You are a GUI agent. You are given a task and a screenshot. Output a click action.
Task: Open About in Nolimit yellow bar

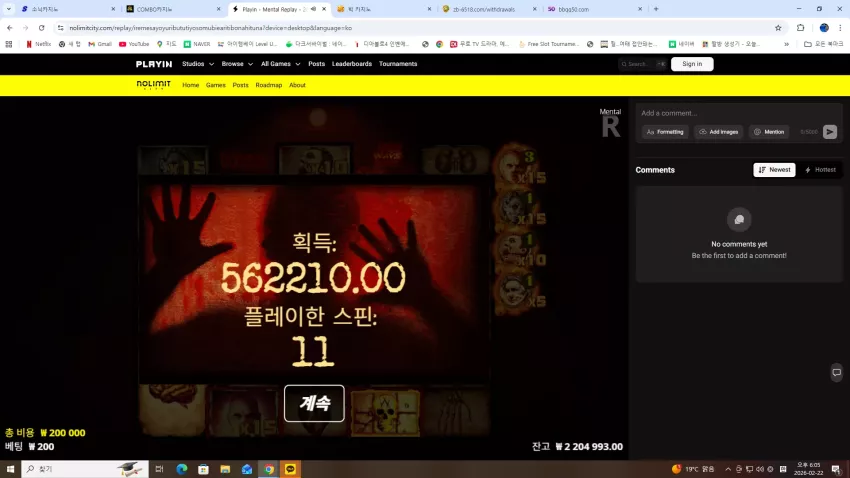click(297, 85)
